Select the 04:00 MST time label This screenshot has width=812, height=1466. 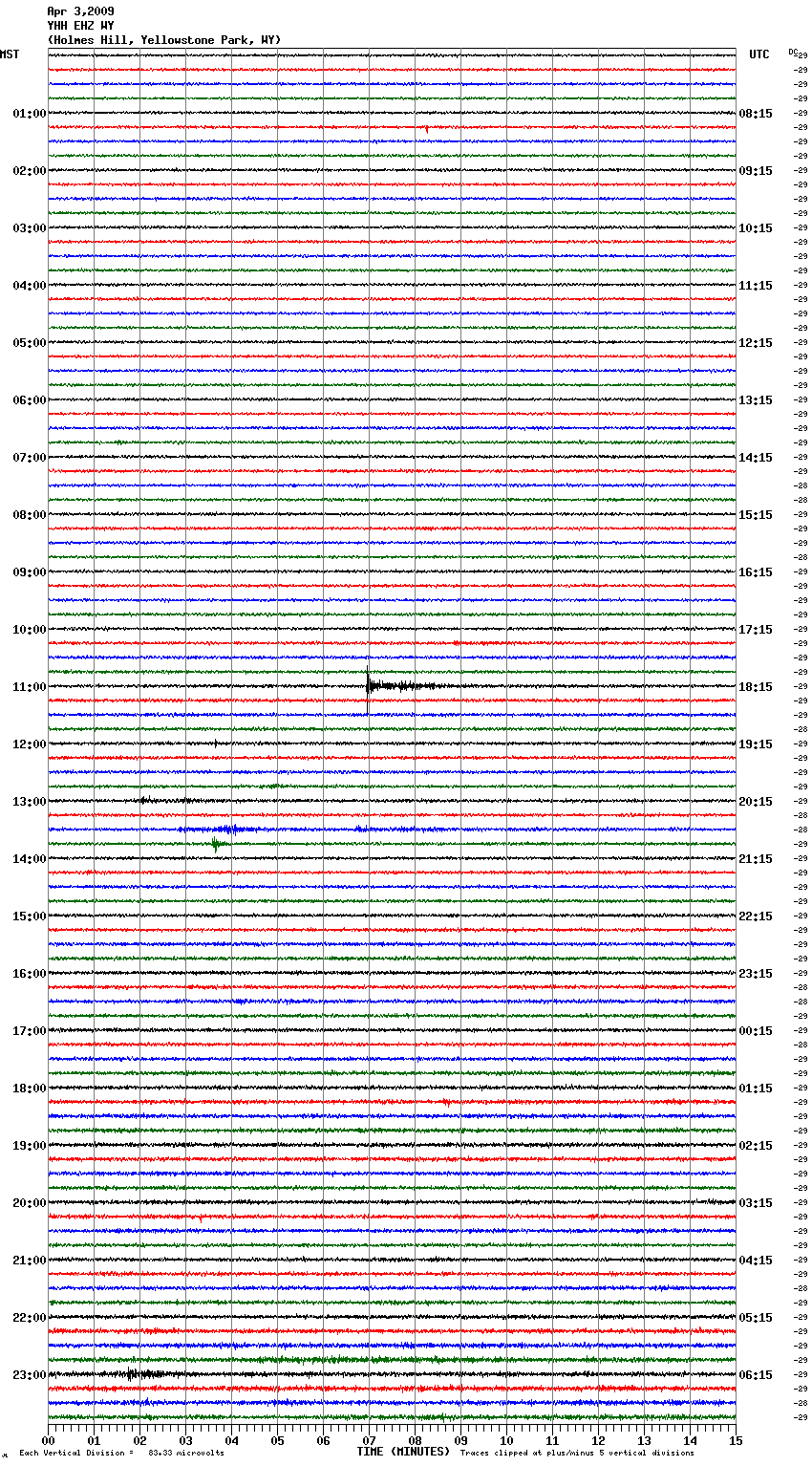[30, 286]
